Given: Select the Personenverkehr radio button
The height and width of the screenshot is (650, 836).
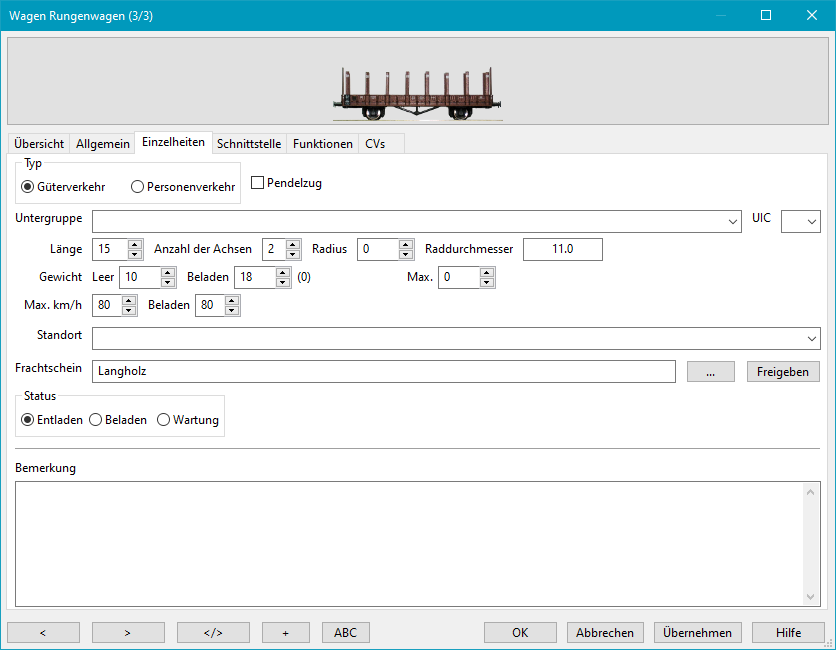Looking at the screenshot, I should 138,187.
